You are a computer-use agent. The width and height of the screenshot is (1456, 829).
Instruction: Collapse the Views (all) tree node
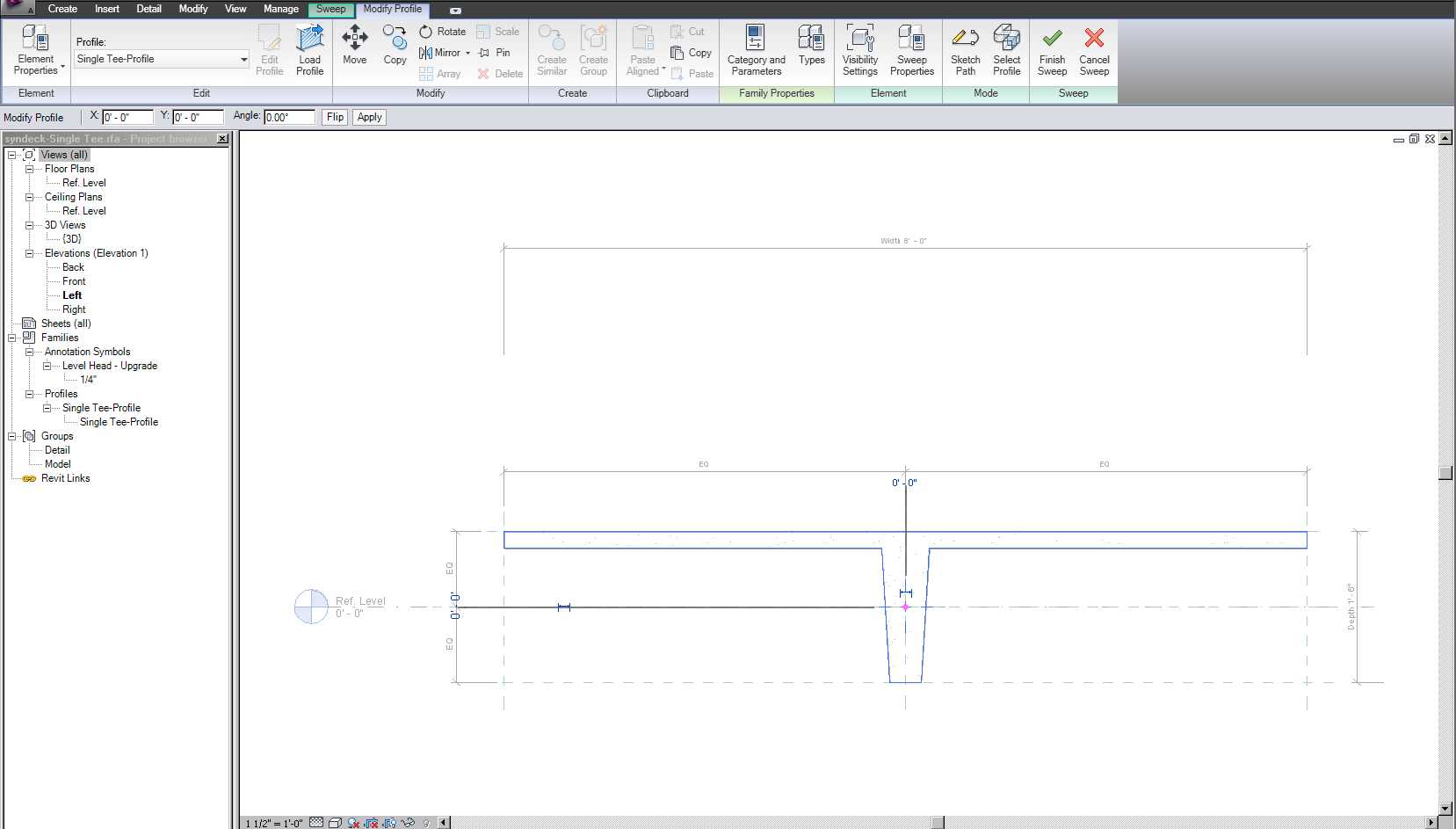pyautogui.click(x=12, y=155)
